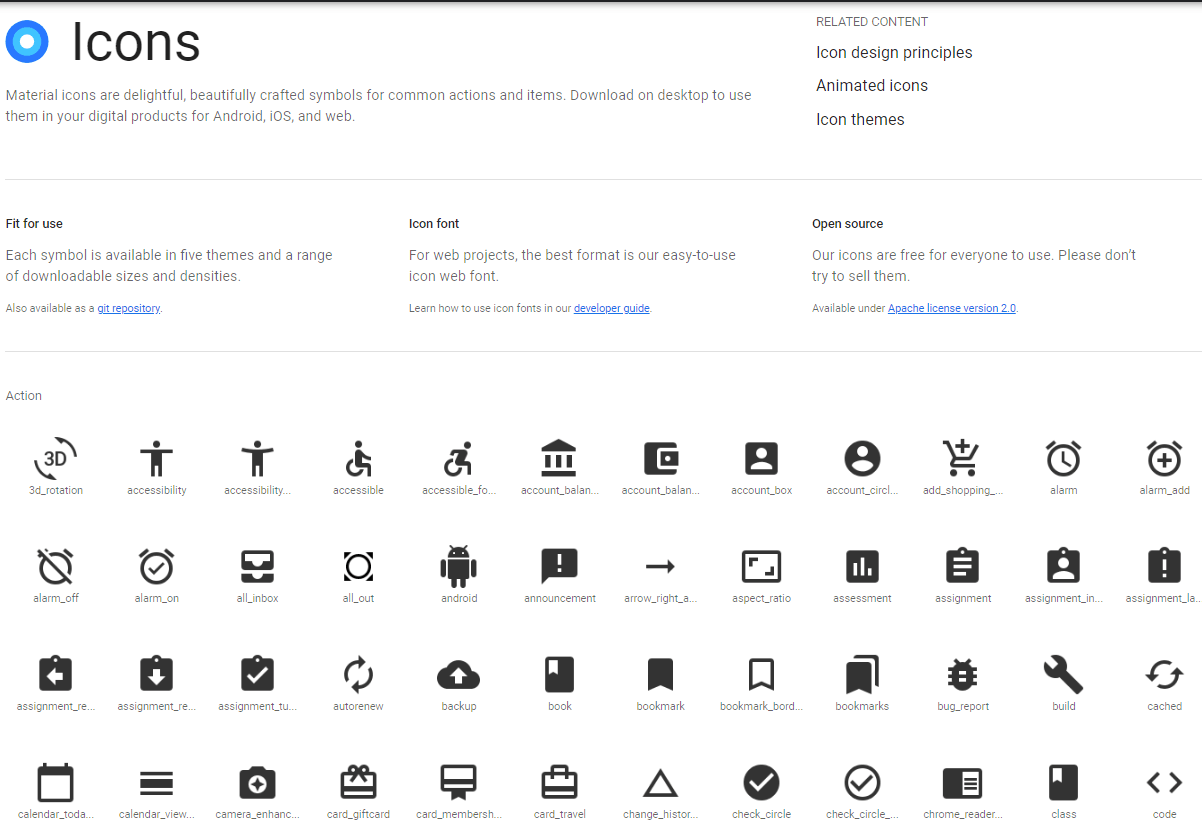This screenshot has height=822, width=1202.
Task: Select the aspect_ratio icon
Action: click(x=761, y=566)
